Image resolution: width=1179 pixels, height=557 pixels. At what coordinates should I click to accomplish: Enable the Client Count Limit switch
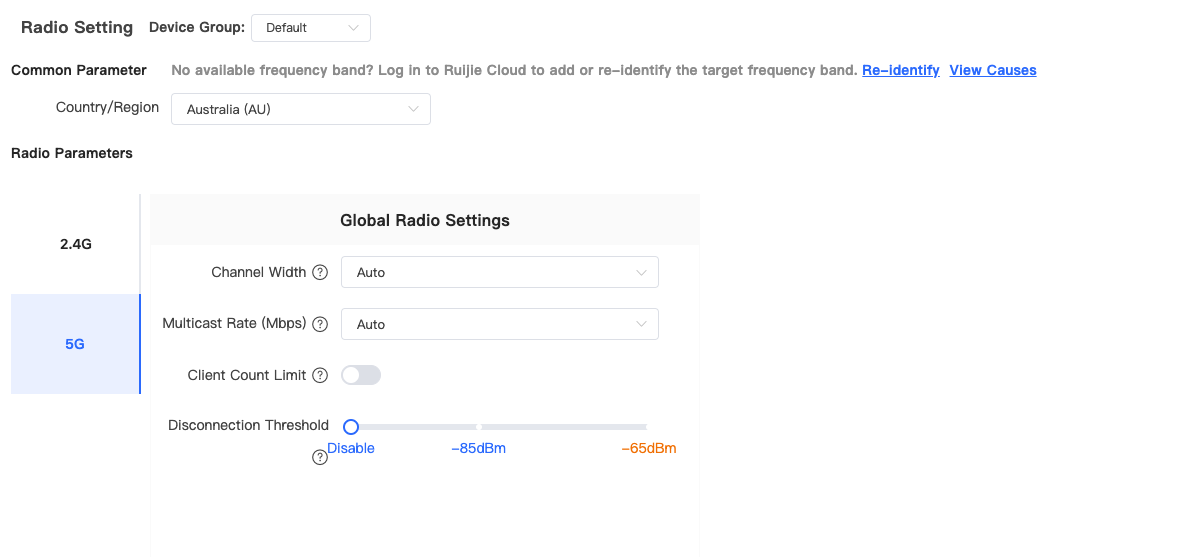tap(361, 375)
